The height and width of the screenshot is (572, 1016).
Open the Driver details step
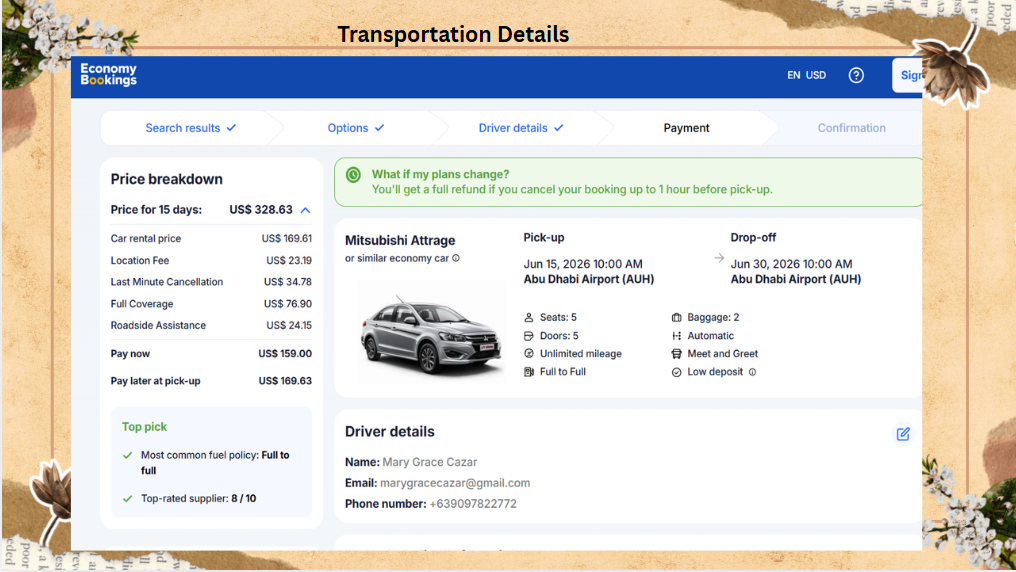[x=521, y=128]
